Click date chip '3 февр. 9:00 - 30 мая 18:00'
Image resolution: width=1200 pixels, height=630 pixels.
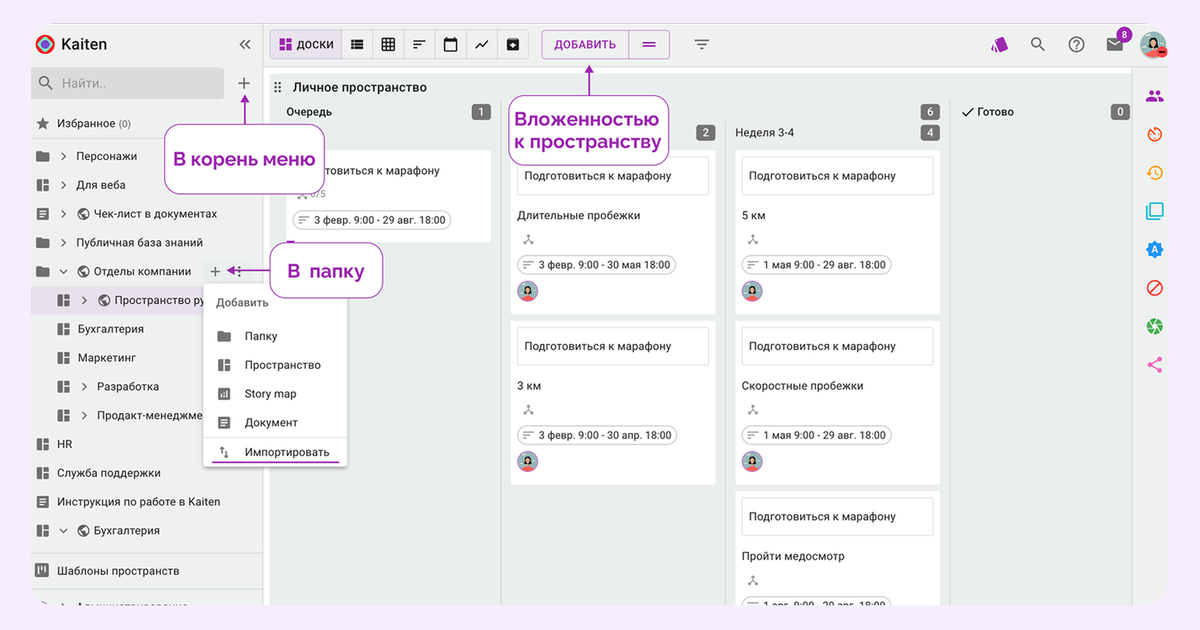596,265
